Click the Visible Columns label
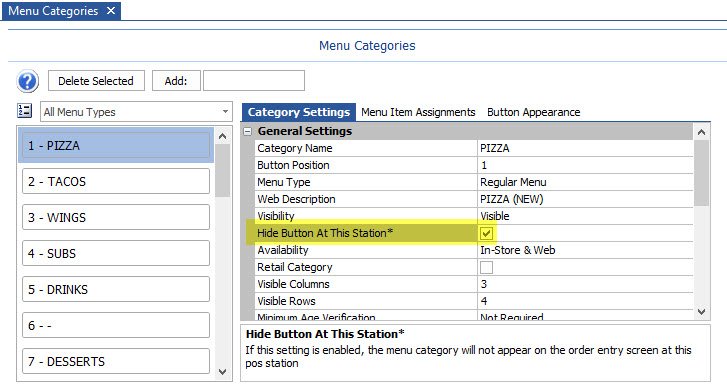727x384 pixels. tap(293, 284)
